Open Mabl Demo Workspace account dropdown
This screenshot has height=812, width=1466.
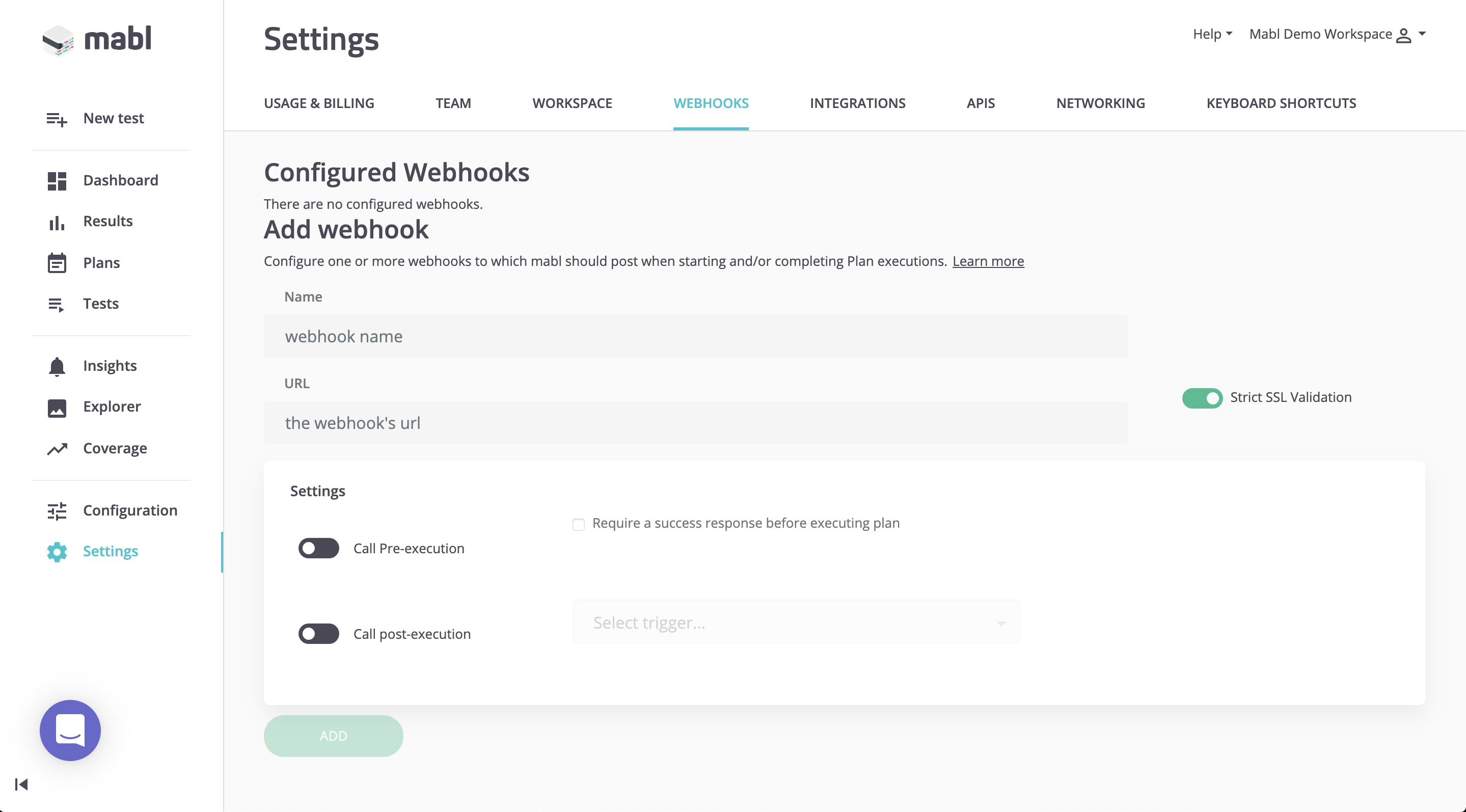point(1336,34)
